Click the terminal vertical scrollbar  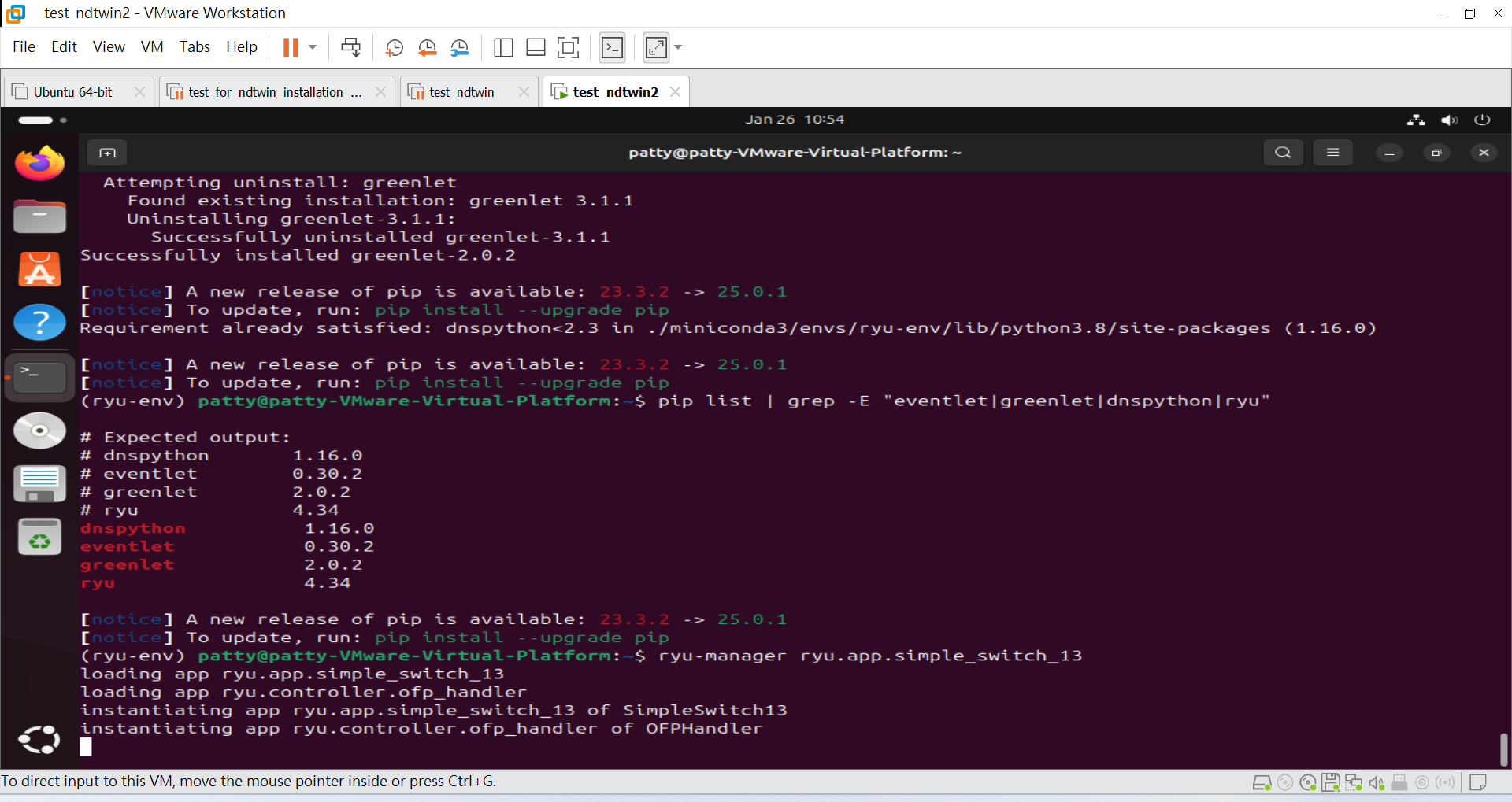coord(1503,749)
